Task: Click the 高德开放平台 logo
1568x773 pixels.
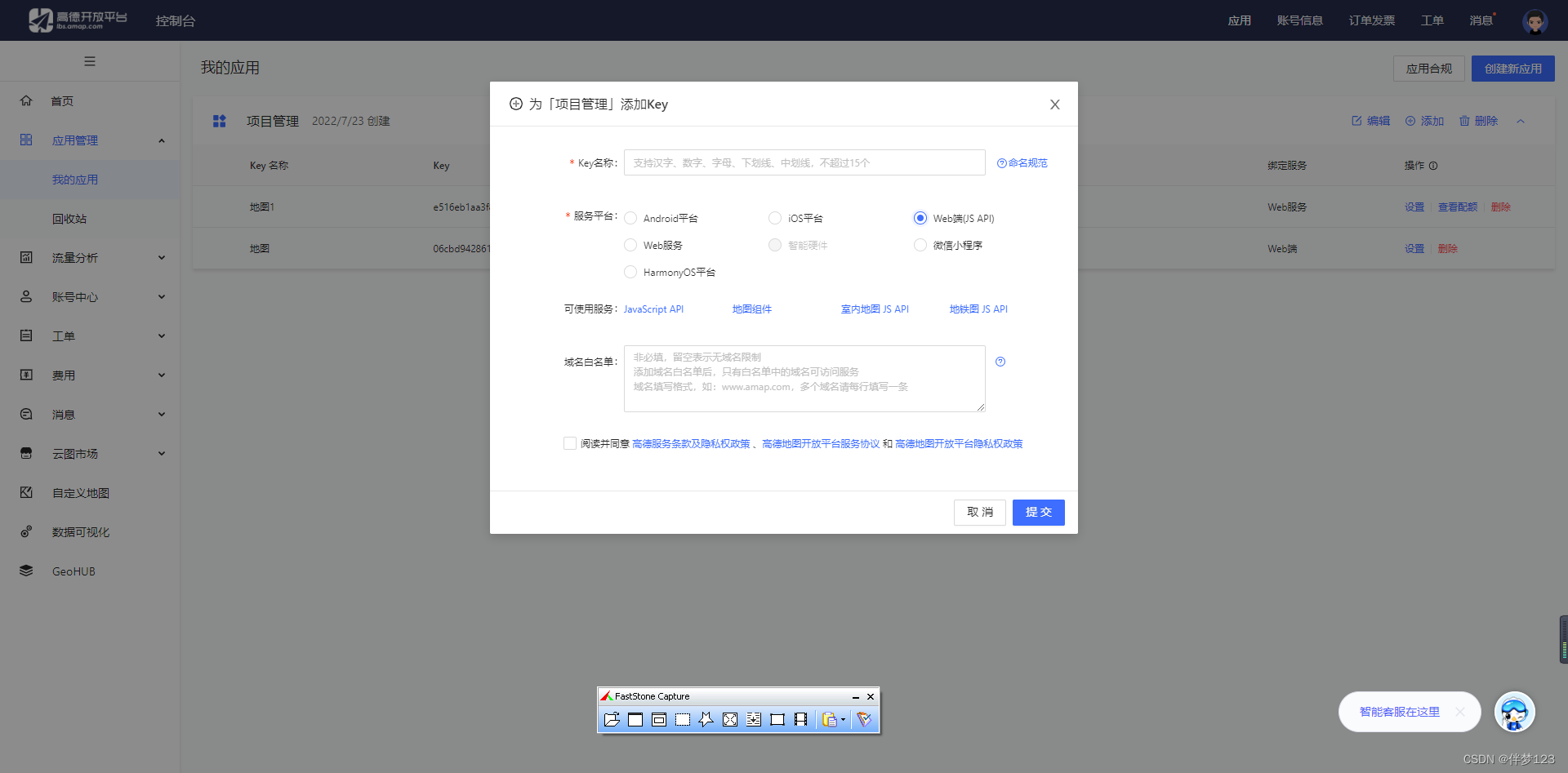Action: pyautogui.click(x=78, y=20)
